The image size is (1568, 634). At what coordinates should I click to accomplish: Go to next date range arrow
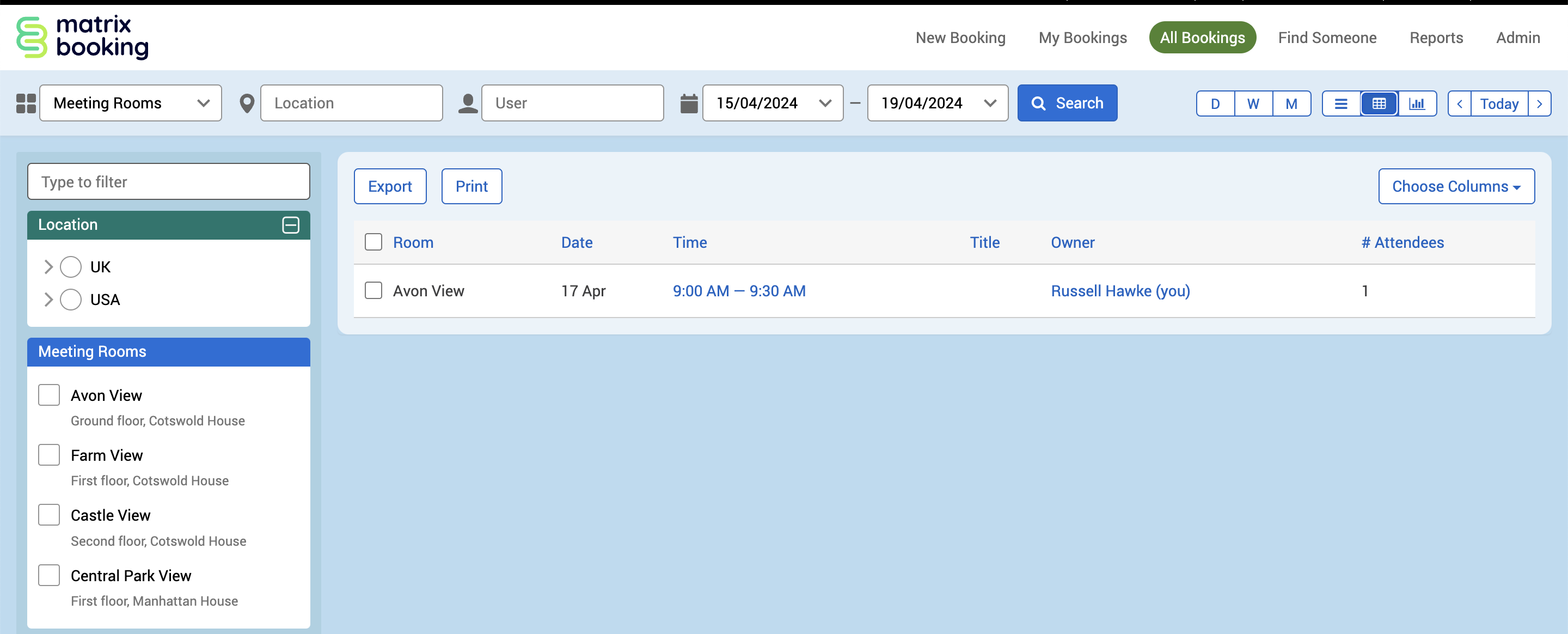[x=1539, y=103]
